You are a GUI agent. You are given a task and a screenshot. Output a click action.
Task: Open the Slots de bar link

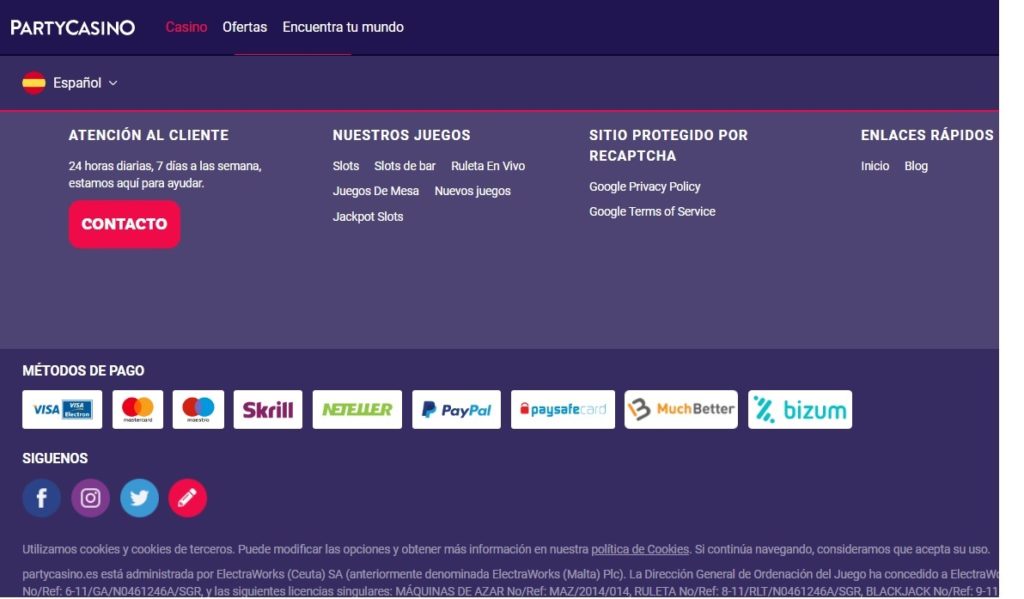[x=404, y=166]
